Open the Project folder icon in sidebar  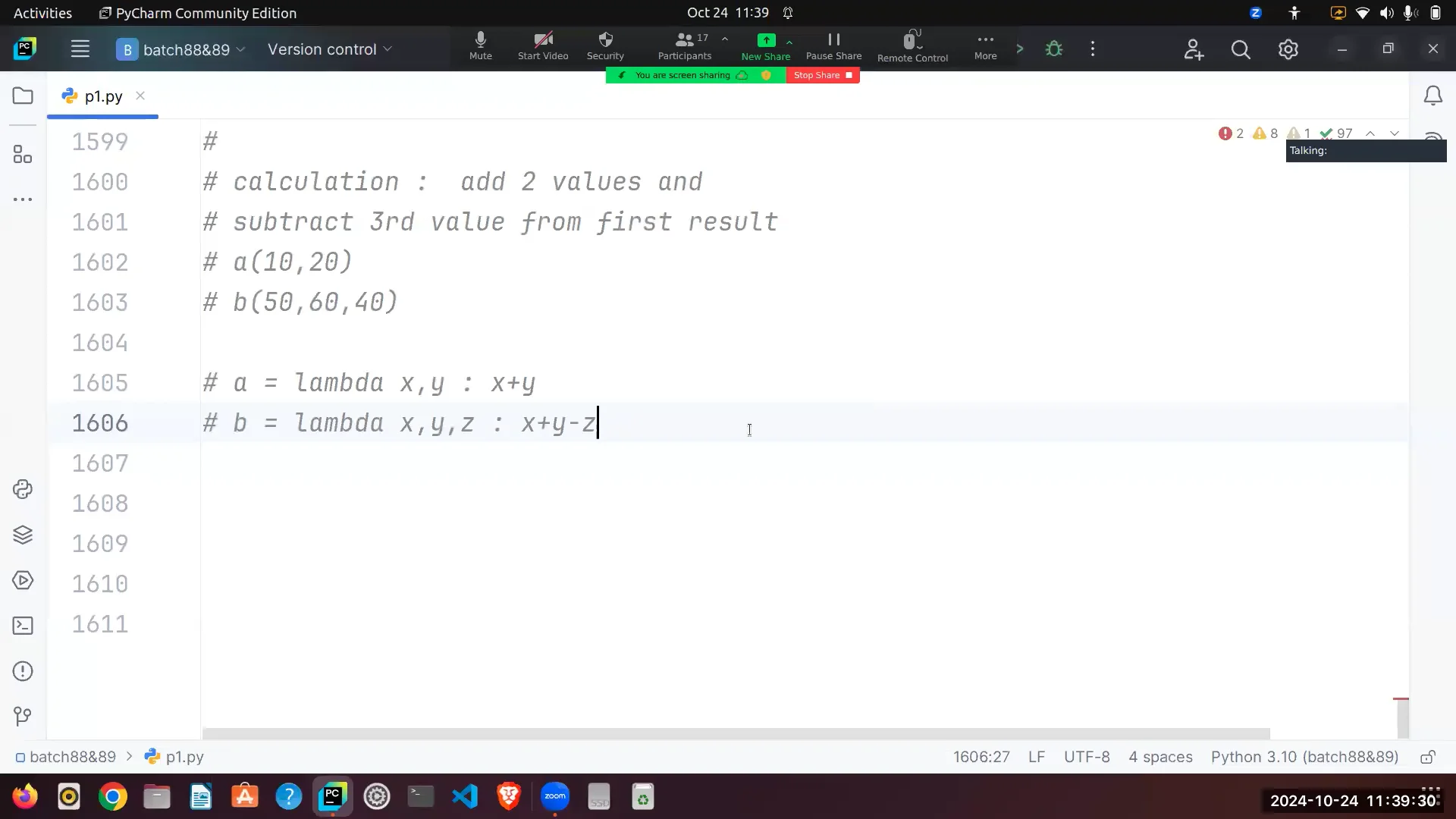pyautogui.click(x=23, y=96)
